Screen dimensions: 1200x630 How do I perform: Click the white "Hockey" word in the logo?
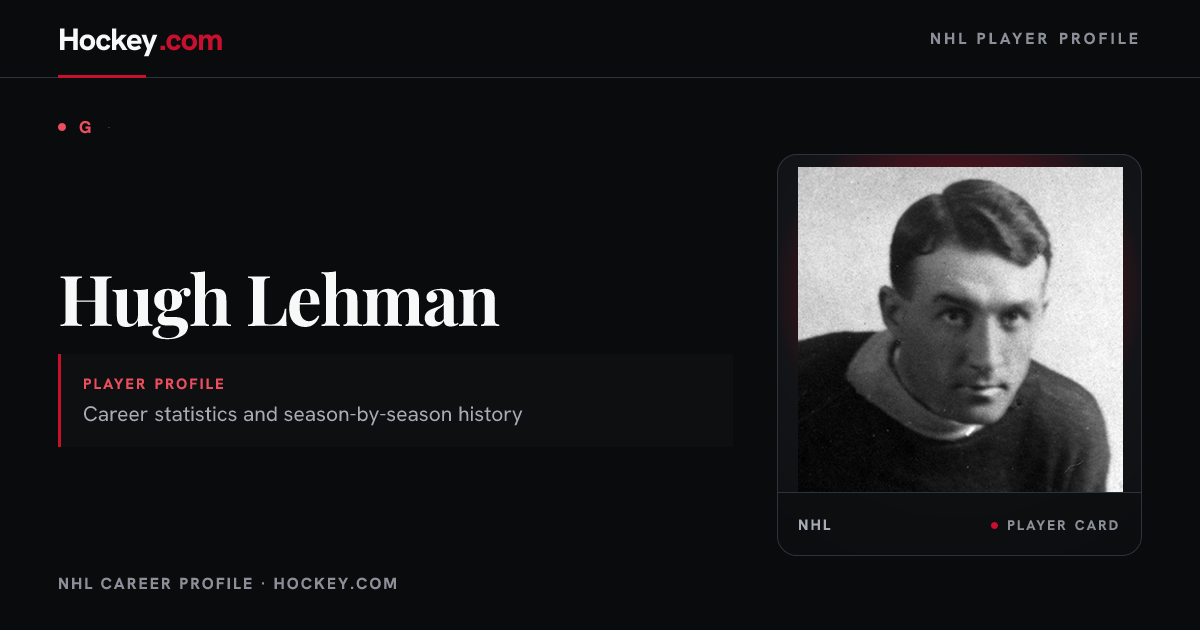click(107, 41)
